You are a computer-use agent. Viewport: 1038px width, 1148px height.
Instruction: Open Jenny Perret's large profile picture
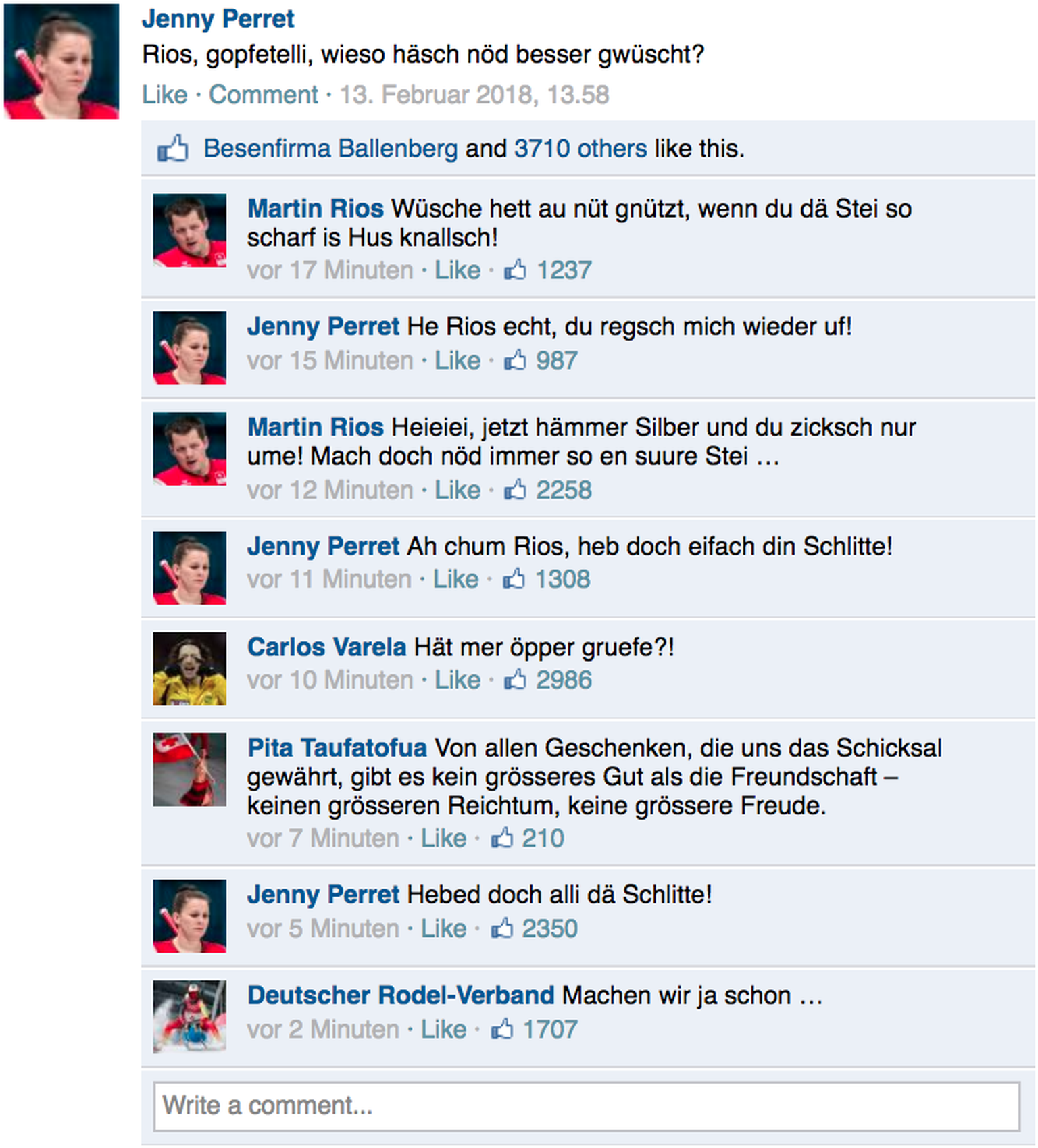pyautogui.click(x=61, y=61)
